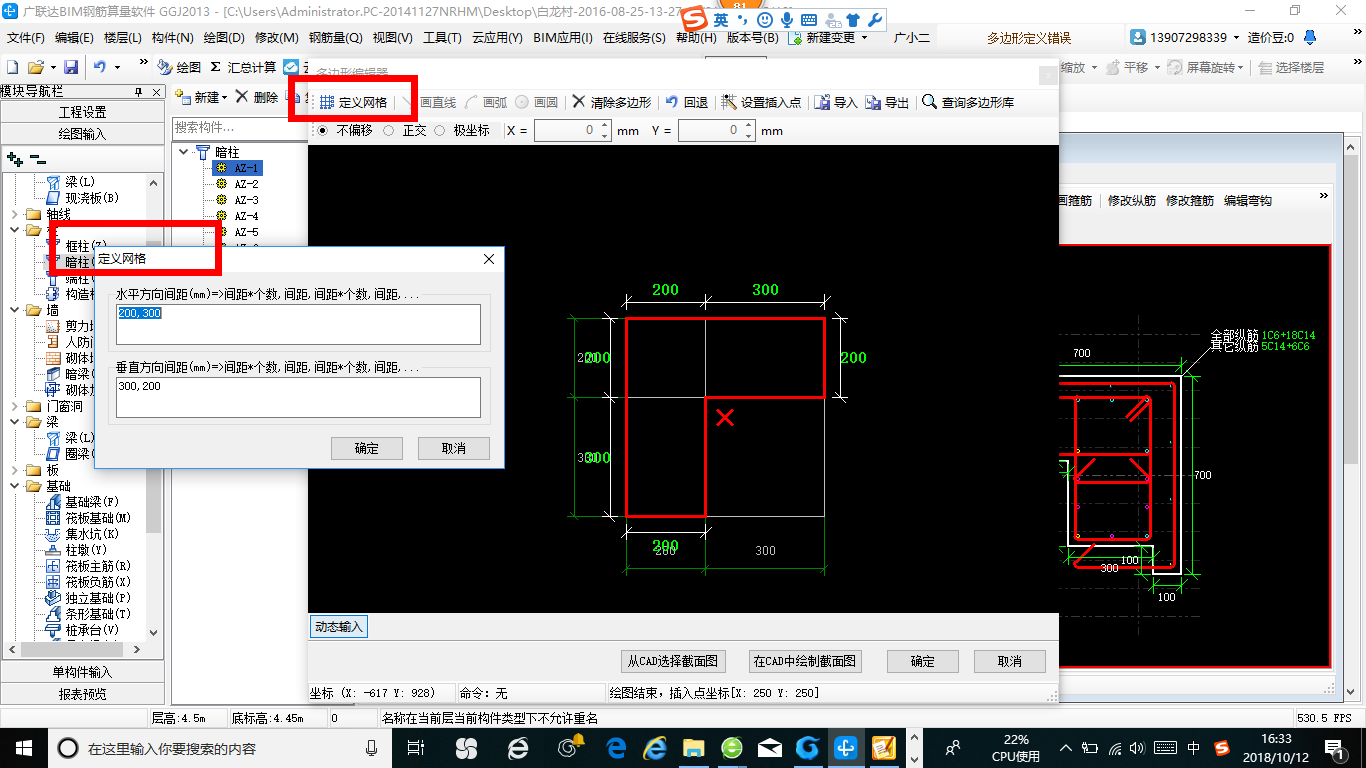
Task: Collapse the 暗柱 component tree node
Action: coord(184,152)
